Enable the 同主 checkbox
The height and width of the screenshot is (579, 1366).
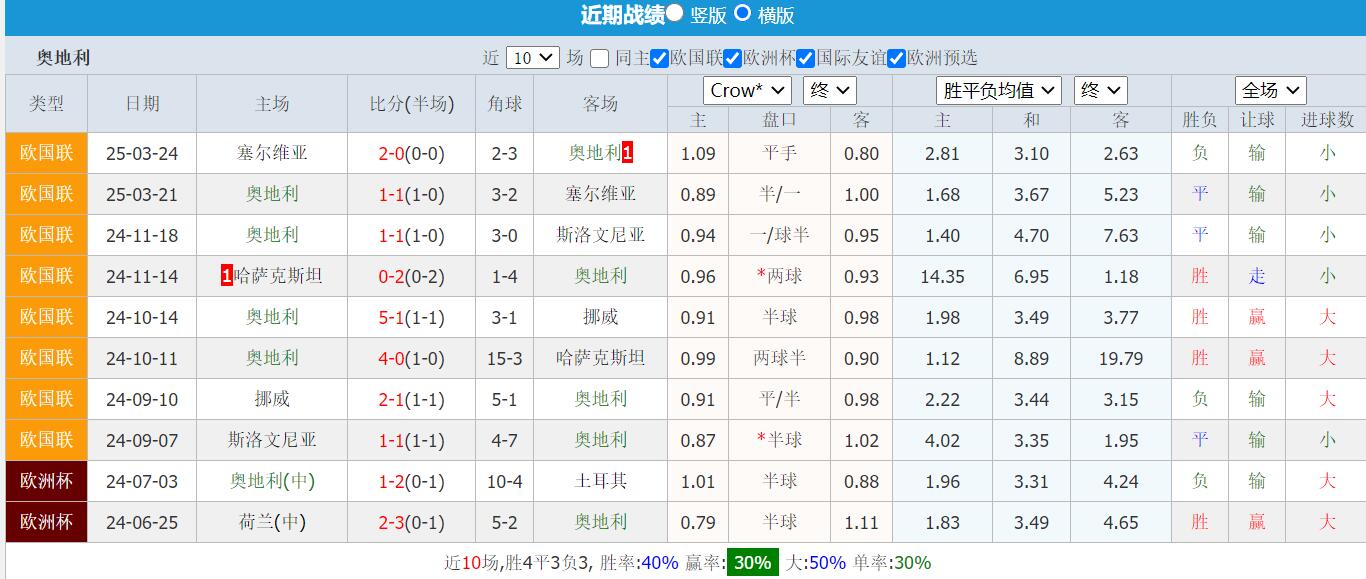point(599,58)
